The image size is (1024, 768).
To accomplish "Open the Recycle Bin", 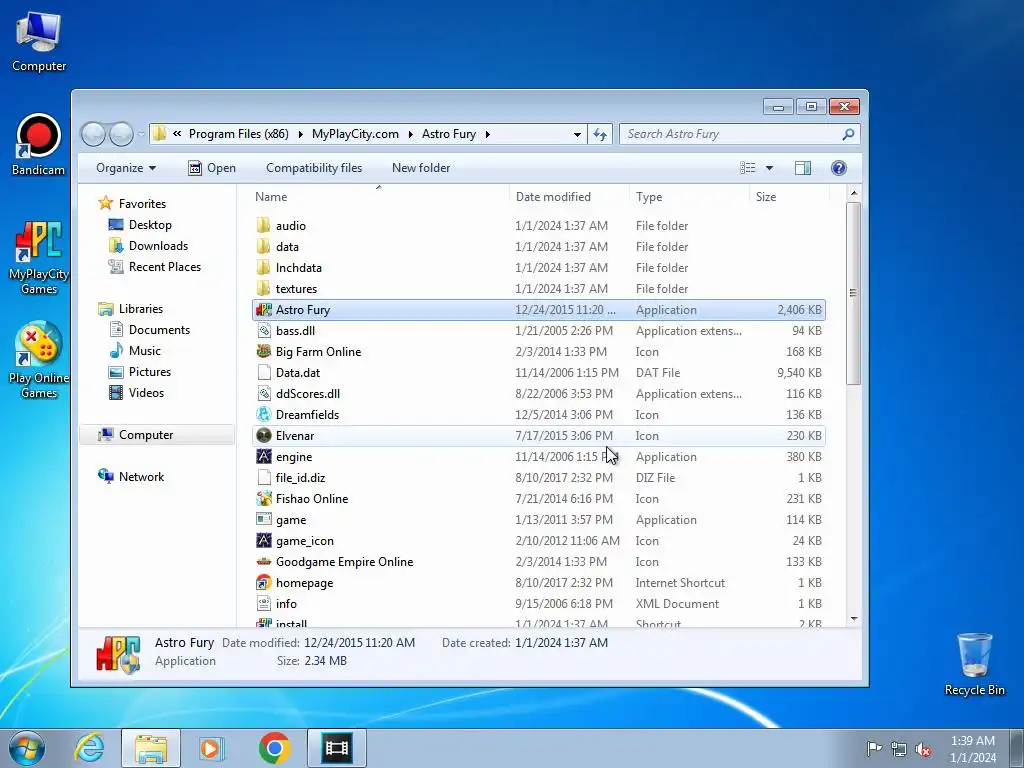I will [974, 664].
